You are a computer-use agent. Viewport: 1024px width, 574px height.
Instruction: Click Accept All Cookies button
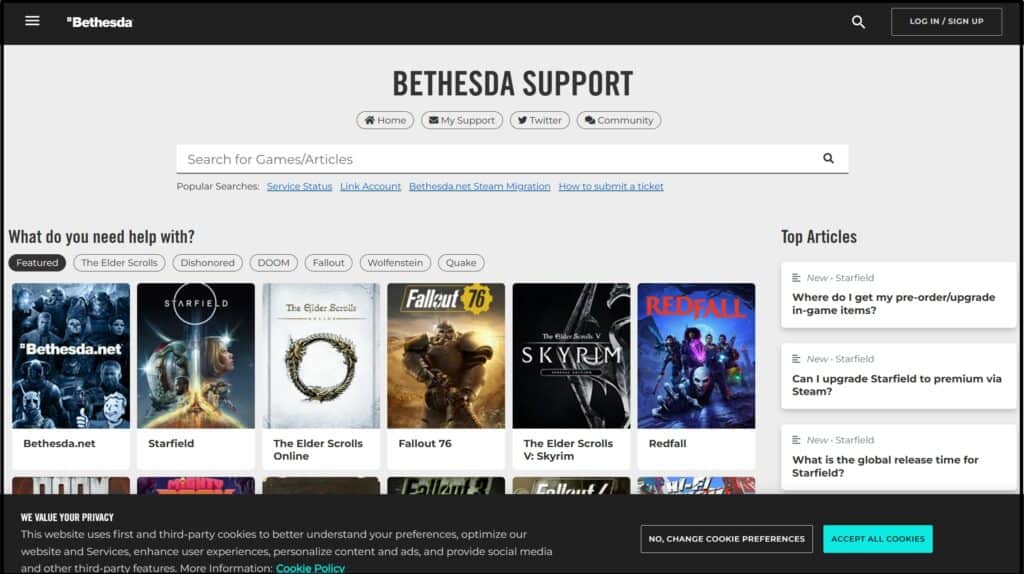pos(878,539)
